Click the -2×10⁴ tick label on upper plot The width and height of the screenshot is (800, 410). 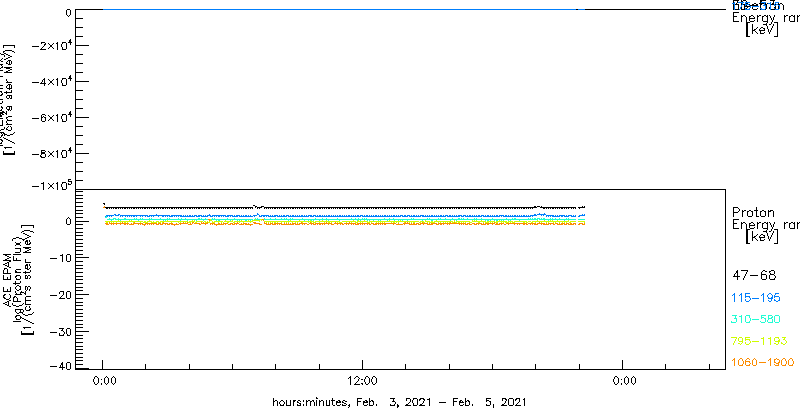(x=51, y=46)
